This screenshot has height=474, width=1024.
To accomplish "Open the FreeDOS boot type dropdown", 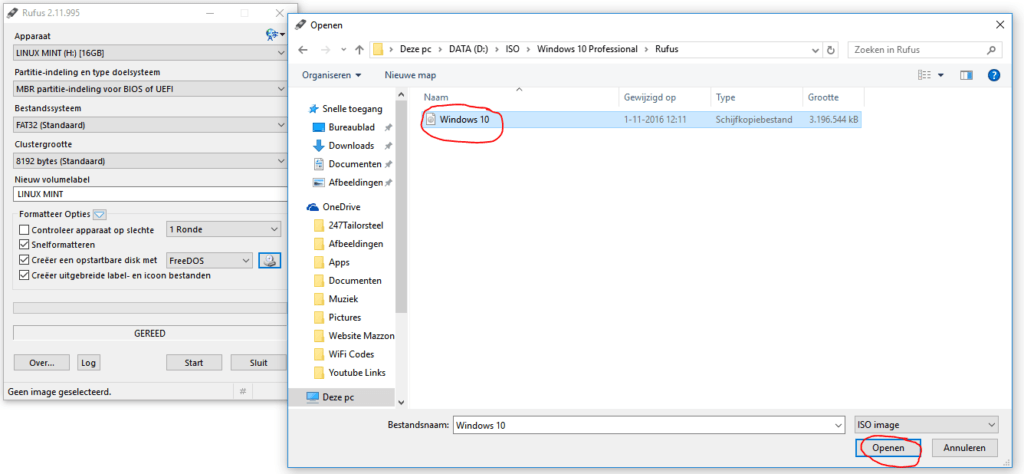I will (209, 261).
